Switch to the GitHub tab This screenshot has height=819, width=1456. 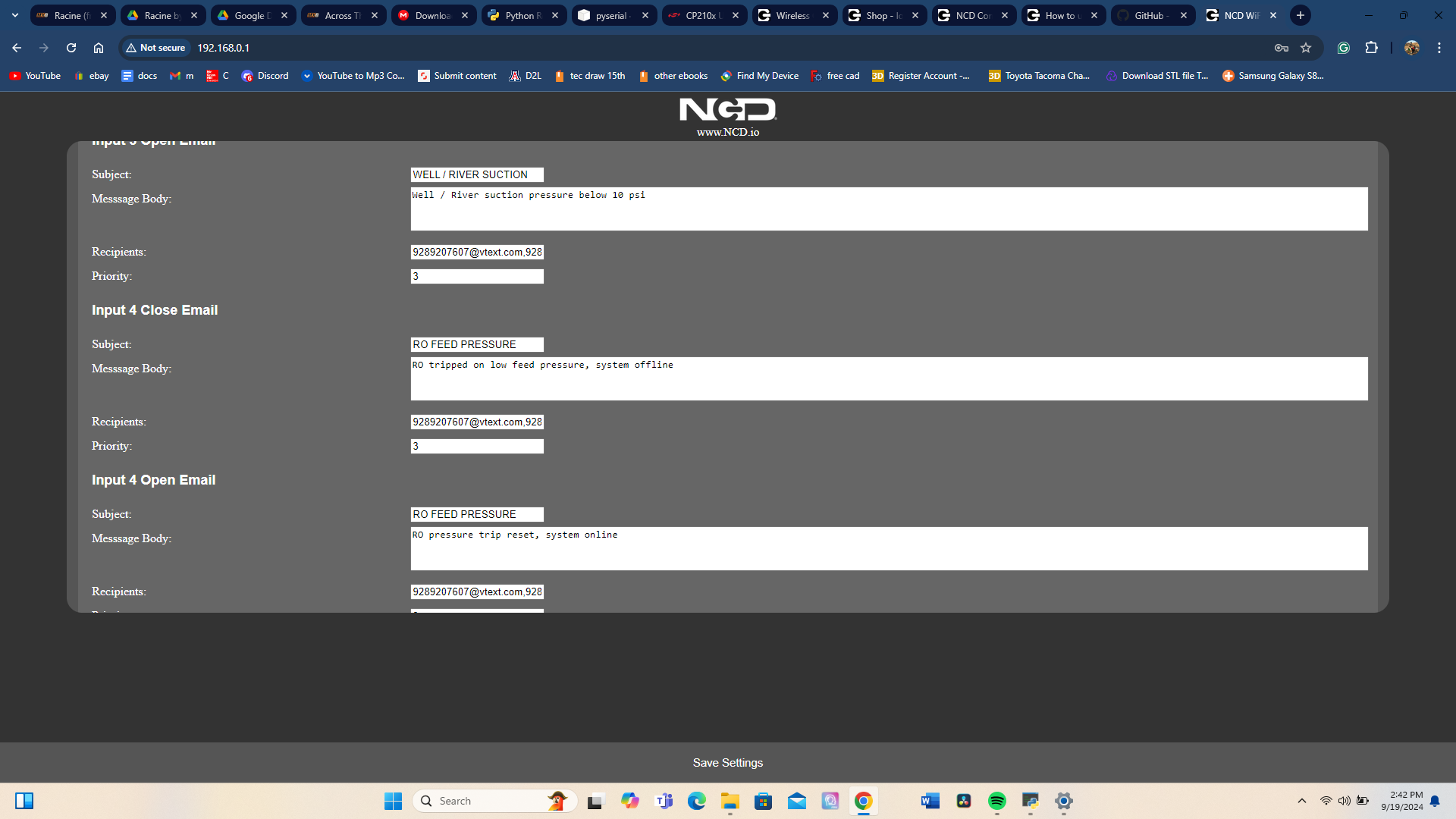[1150, 15]
